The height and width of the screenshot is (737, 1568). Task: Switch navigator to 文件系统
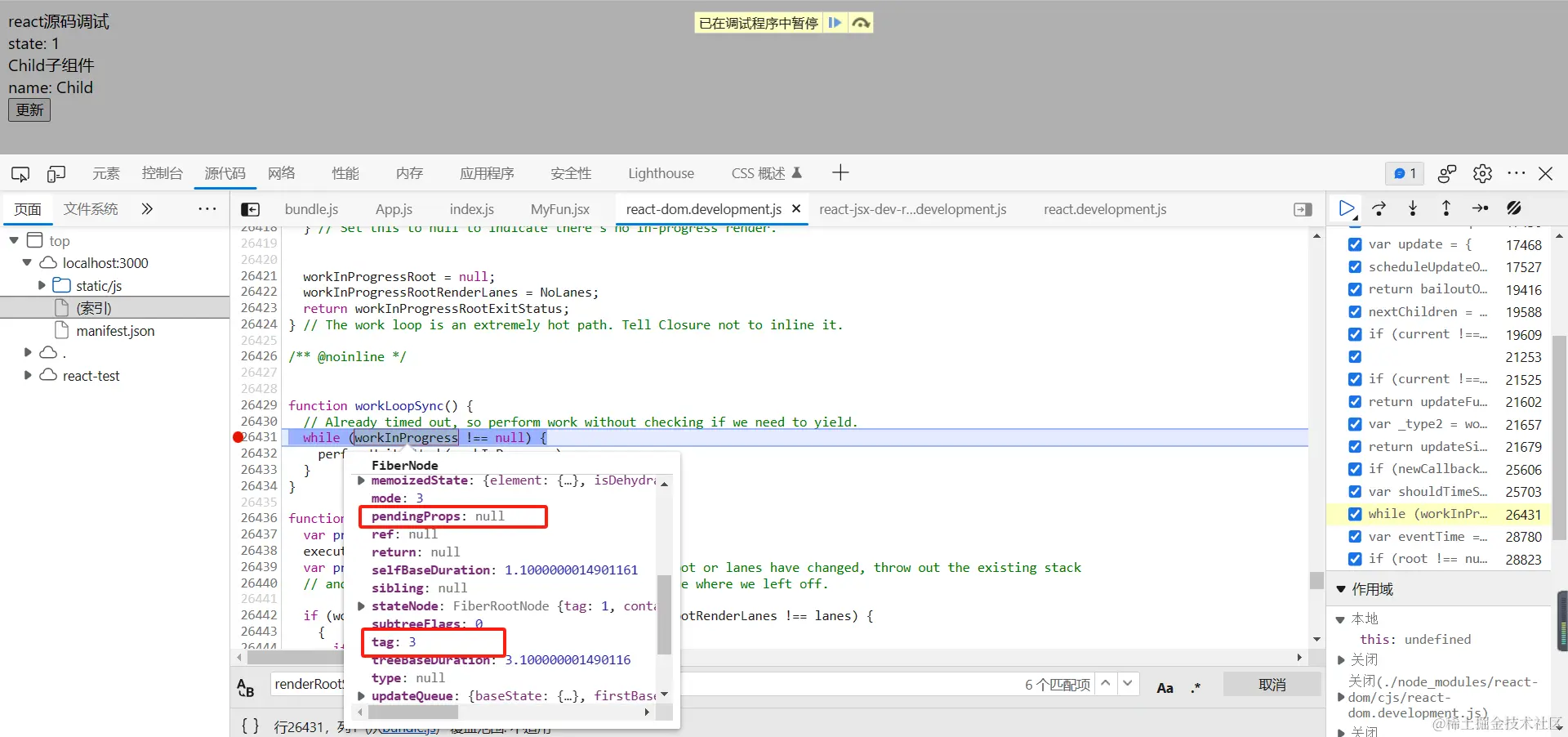tap(91, 209)
